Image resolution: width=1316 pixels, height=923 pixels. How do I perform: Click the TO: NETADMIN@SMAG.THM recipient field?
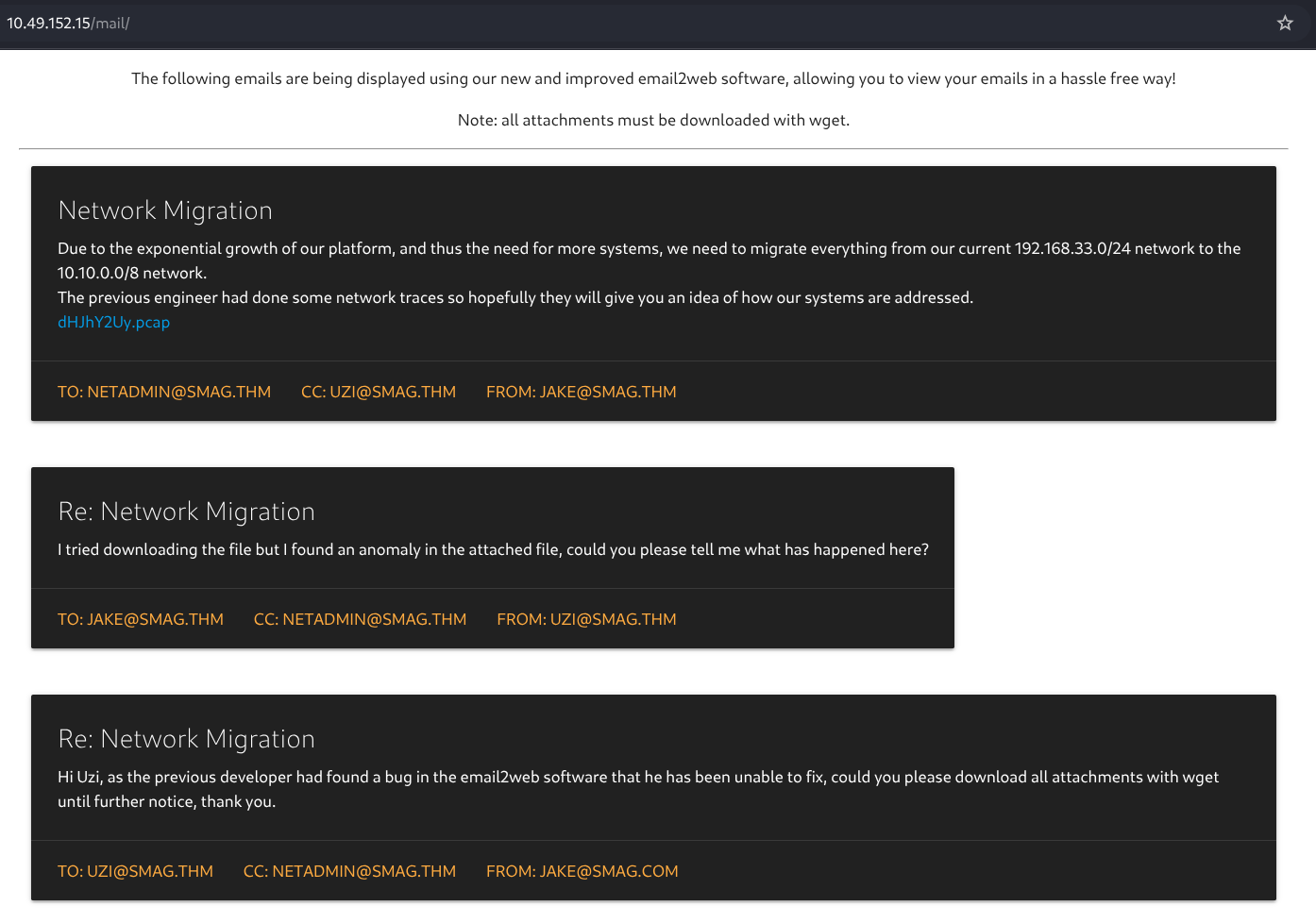pos(164,392)
